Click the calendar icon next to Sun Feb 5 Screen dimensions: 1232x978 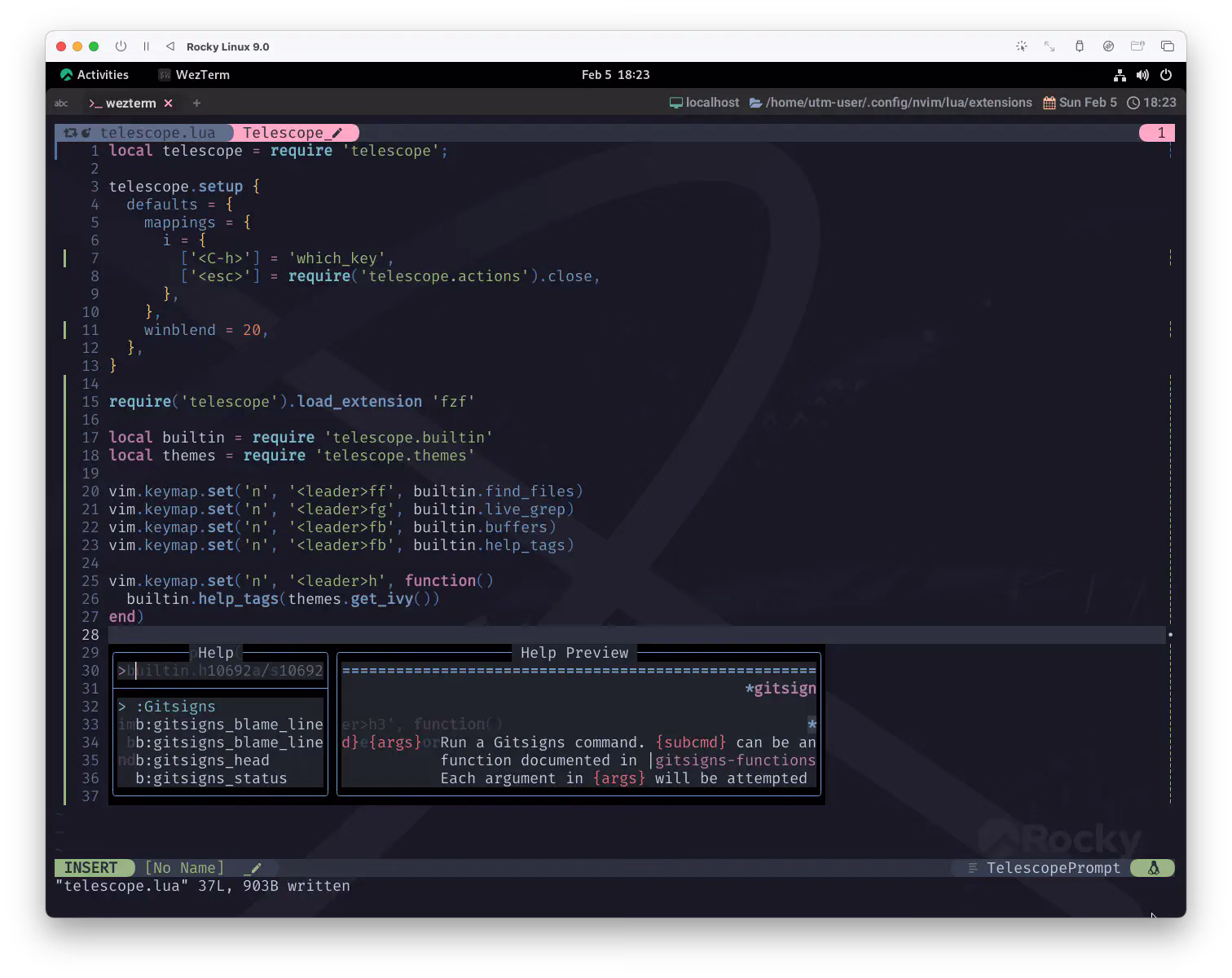1049,103
